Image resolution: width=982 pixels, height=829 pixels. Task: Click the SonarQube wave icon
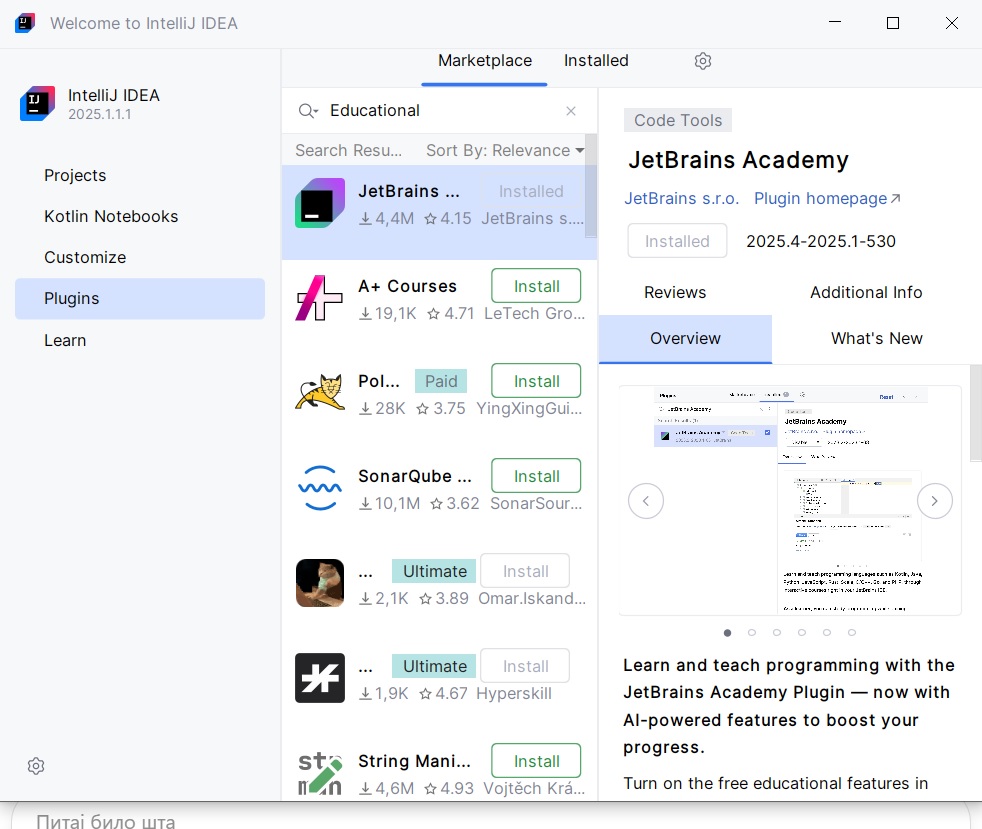320,488
